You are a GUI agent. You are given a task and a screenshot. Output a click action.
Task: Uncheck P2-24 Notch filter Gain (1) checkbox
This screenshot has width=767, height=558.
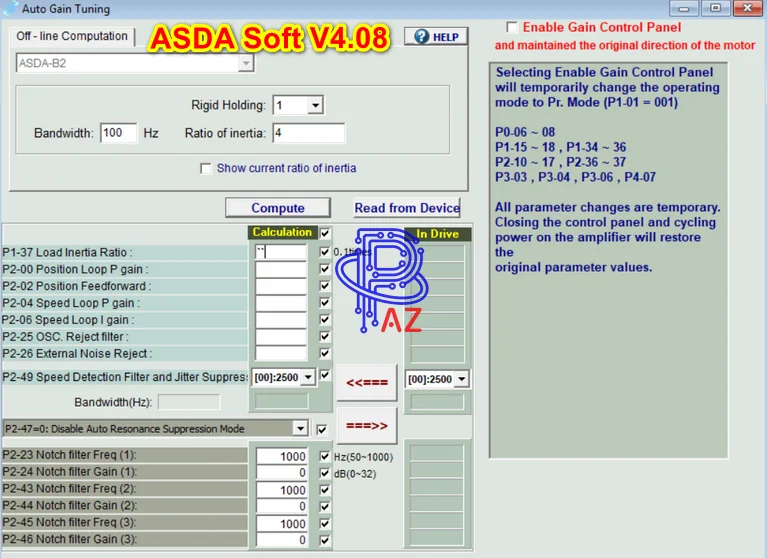(324, 473)
